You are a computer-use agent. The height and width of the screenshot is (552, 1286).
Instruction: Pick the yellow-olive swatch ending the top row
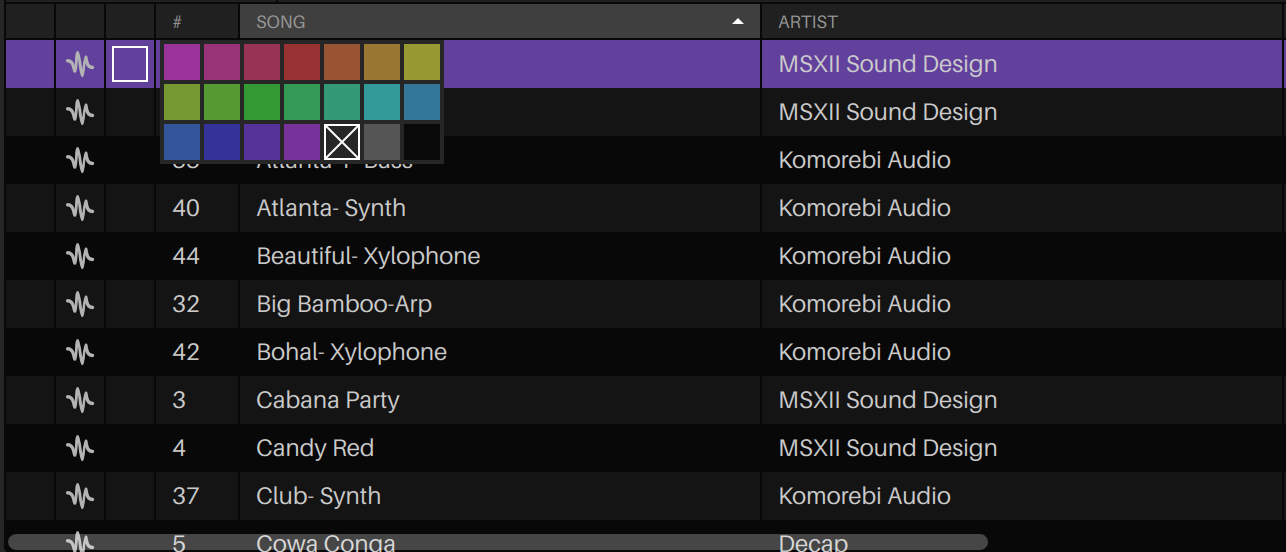[x=422, y=62]
